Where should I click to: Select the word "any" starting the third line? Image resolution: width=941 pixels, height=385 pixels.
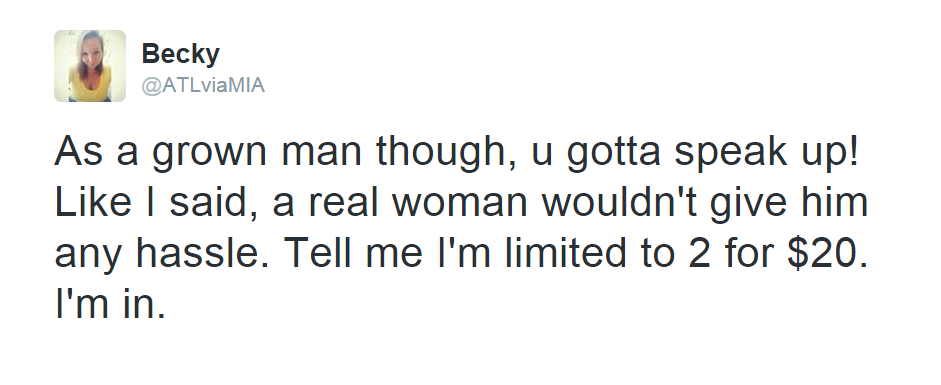pos(89,255)
